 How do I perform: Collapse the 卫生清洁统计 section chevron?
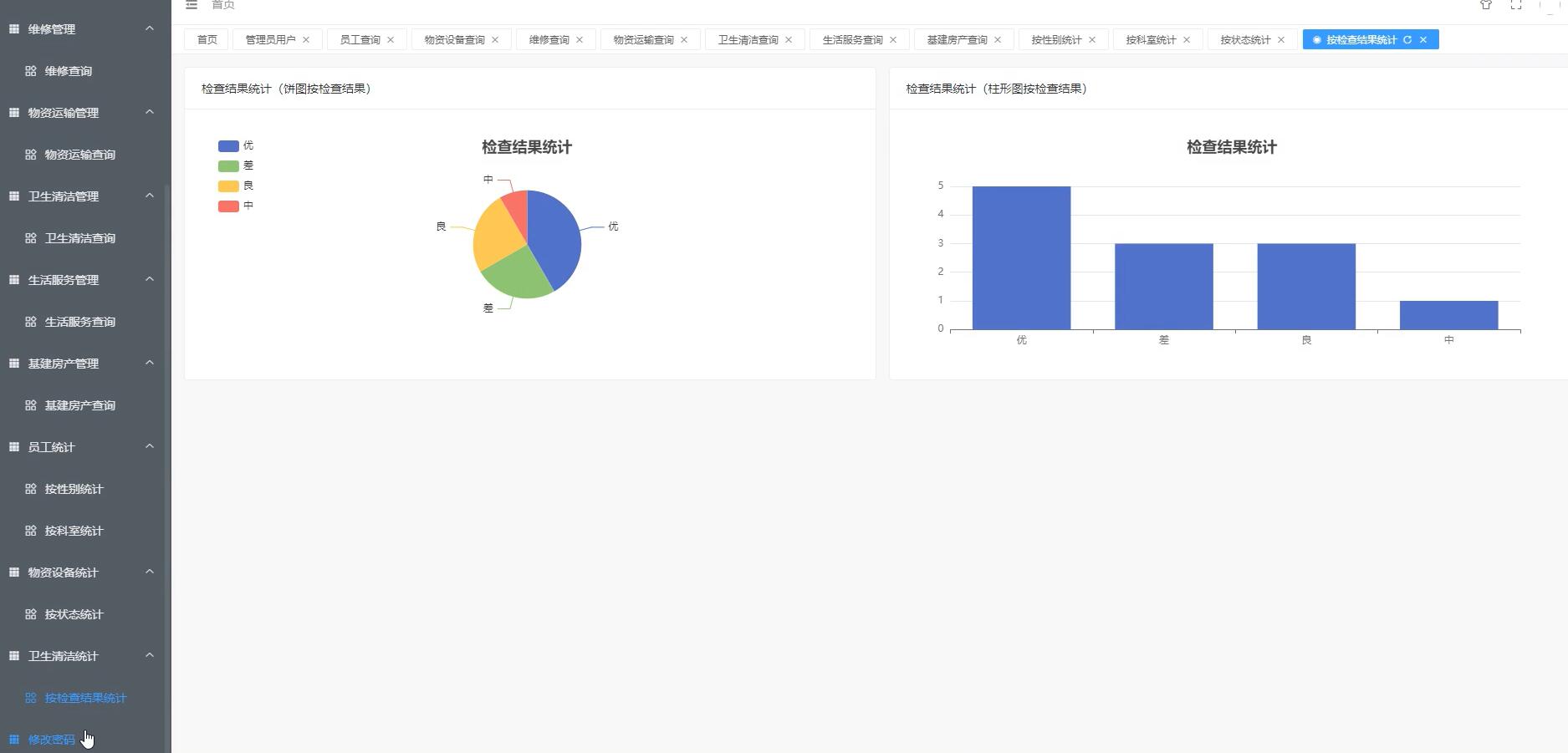click(x=150, y=655)
